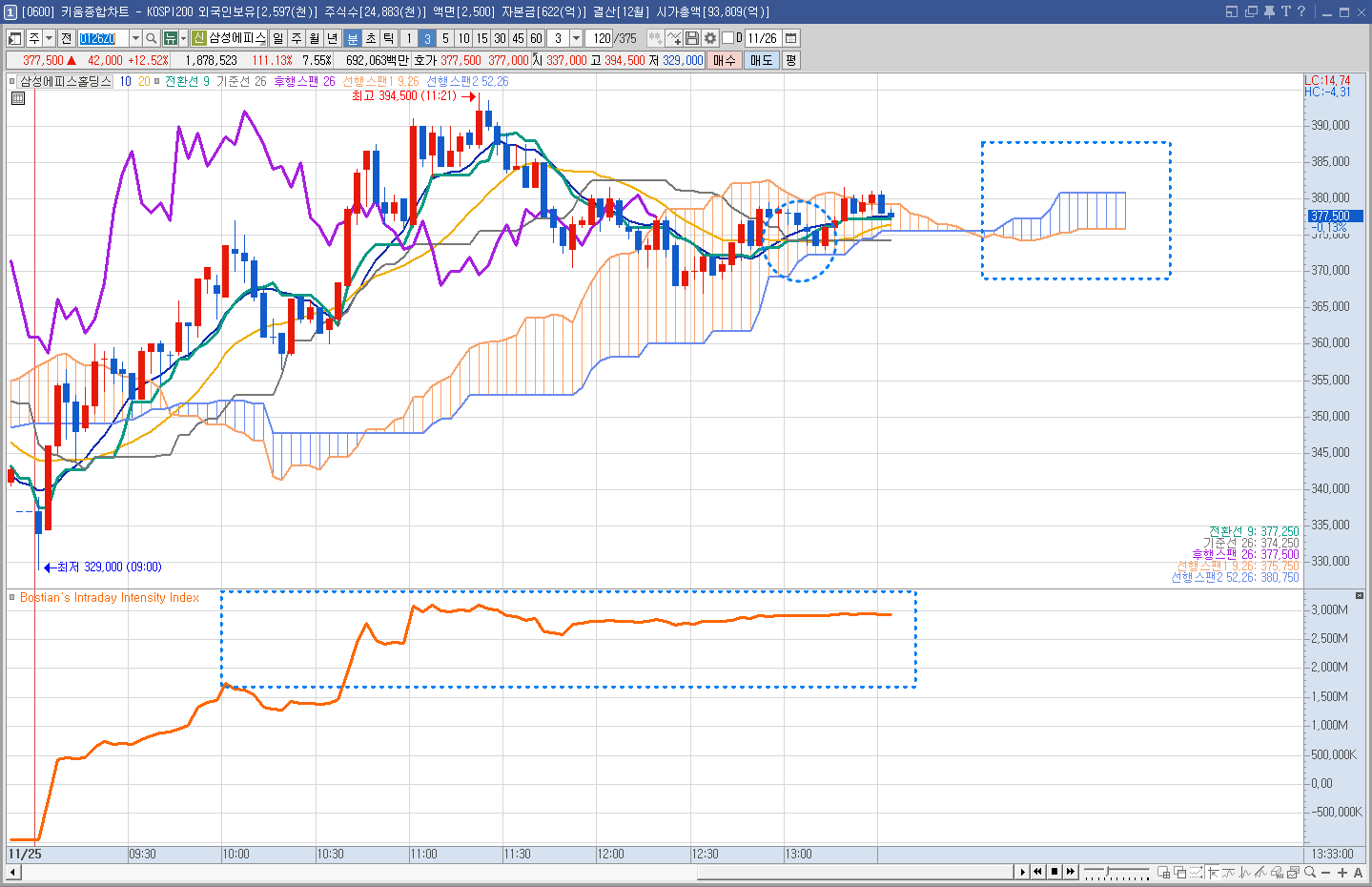Click the play button in bottom toolbar
This screenshot has height=887, width=1372.
click(x=1022, y=872)
